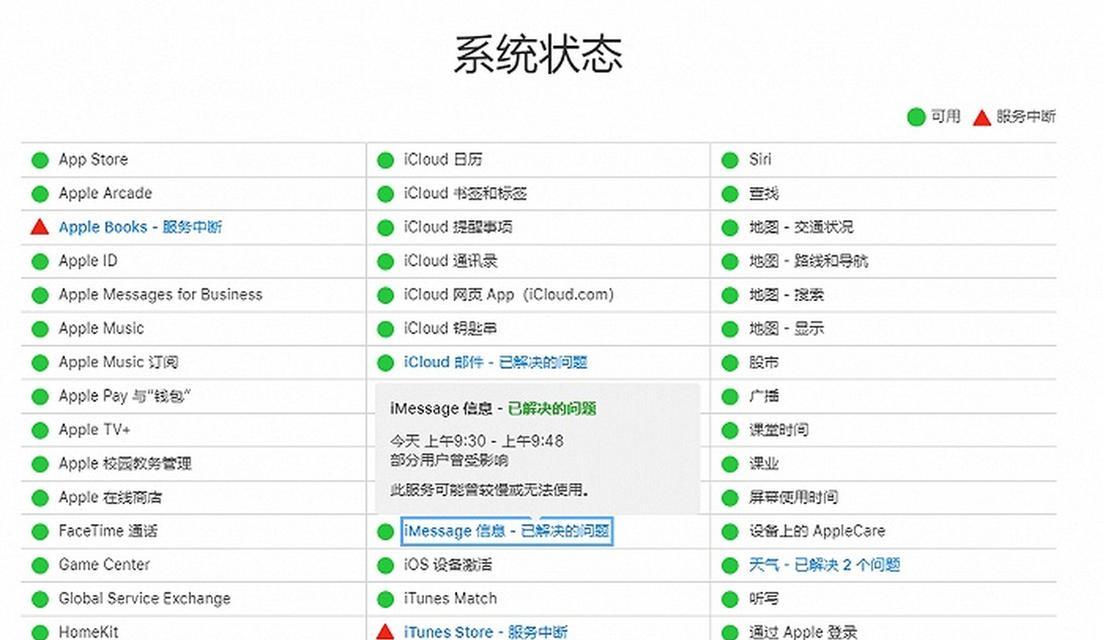Click the green dot beside iMessage 信息 link
Screen dimensions: 1103x640
pyautogui.click(x=385, y=532)
